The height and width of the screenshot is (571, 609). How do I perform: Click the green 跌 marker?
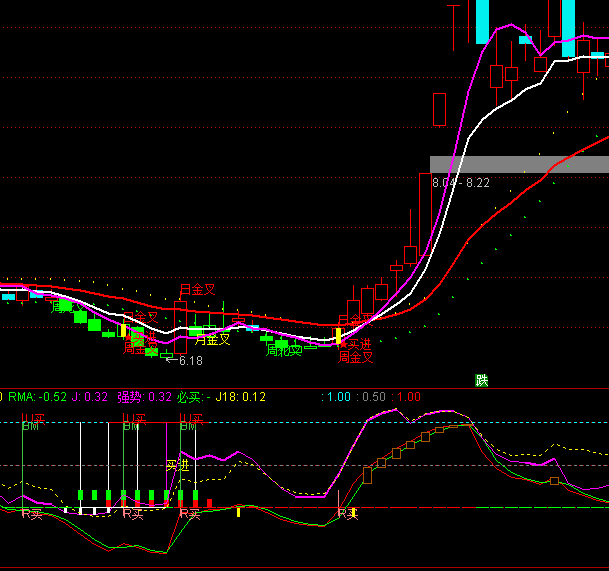click(x=482, y=380)
